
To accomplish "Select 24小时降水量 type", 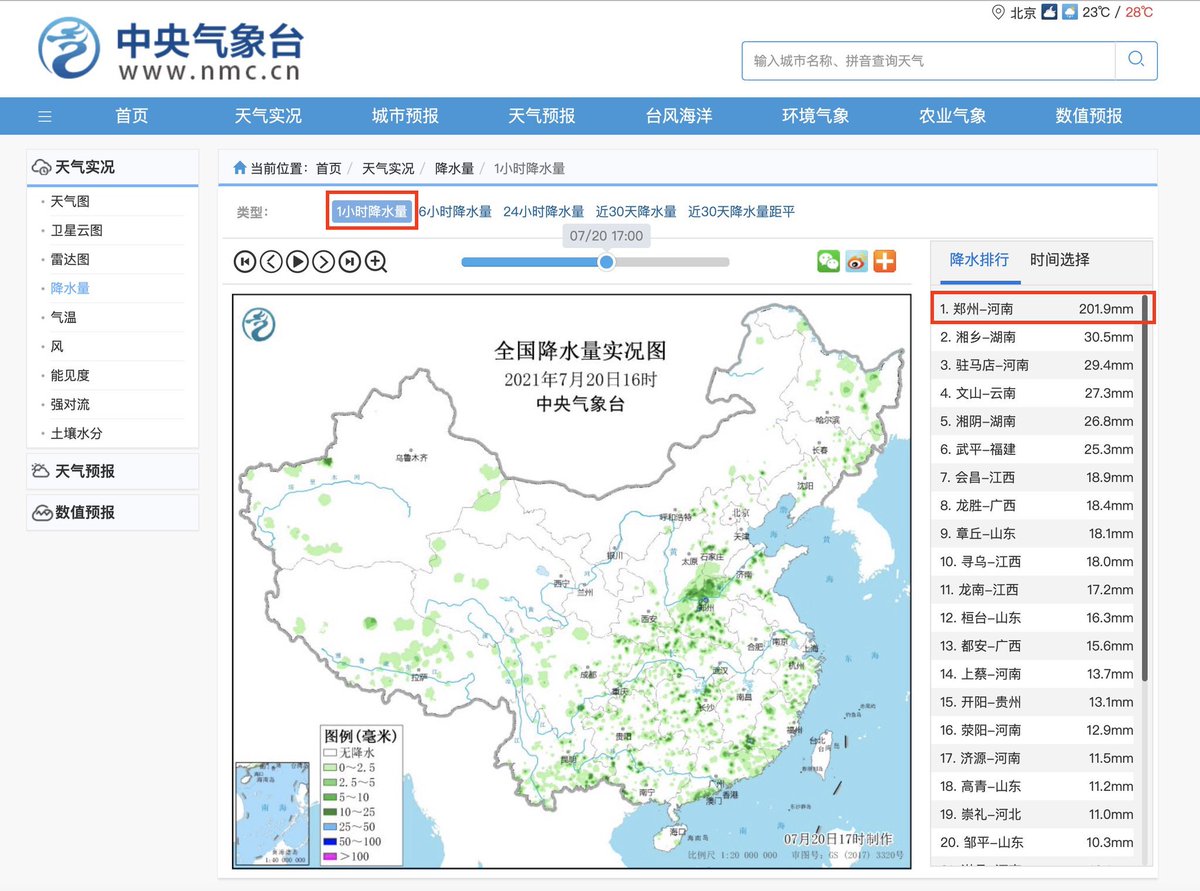I will 543,211.
